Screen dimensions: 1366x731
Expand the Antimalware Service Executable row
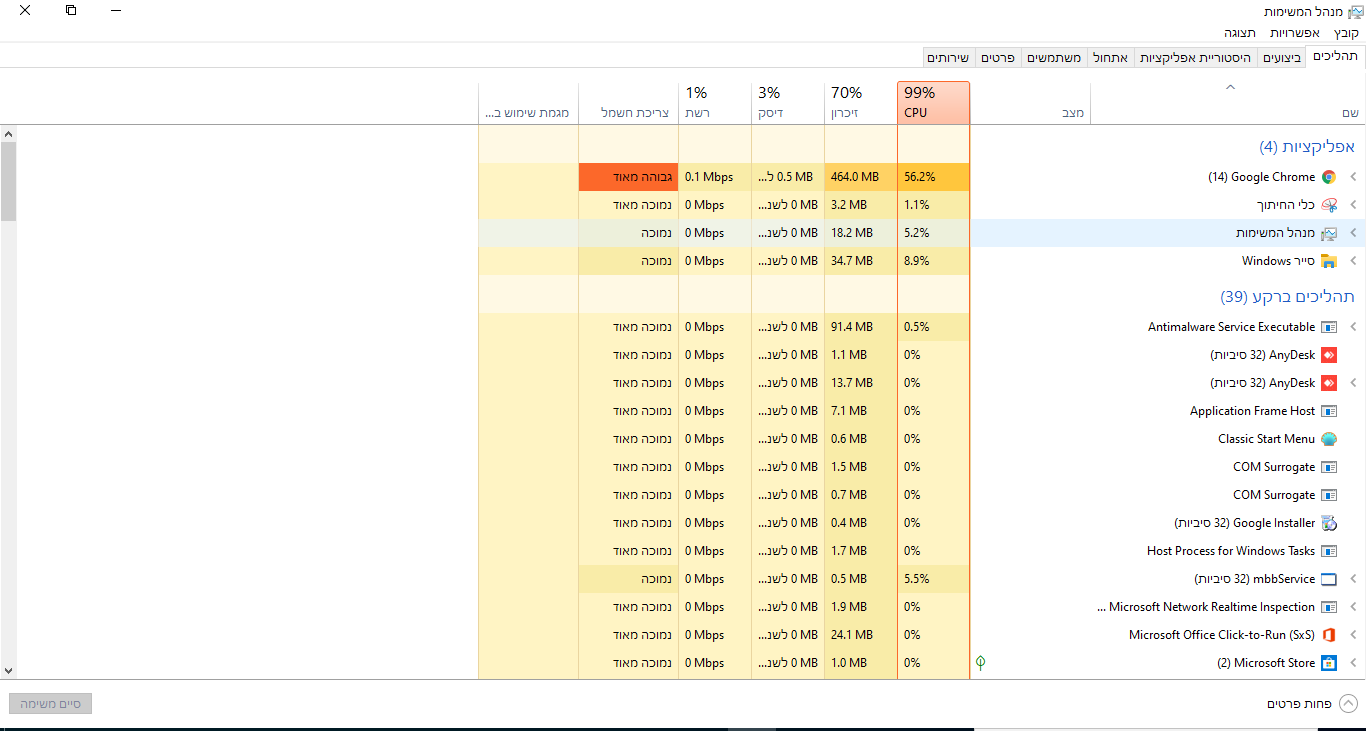click(1353, 327)
